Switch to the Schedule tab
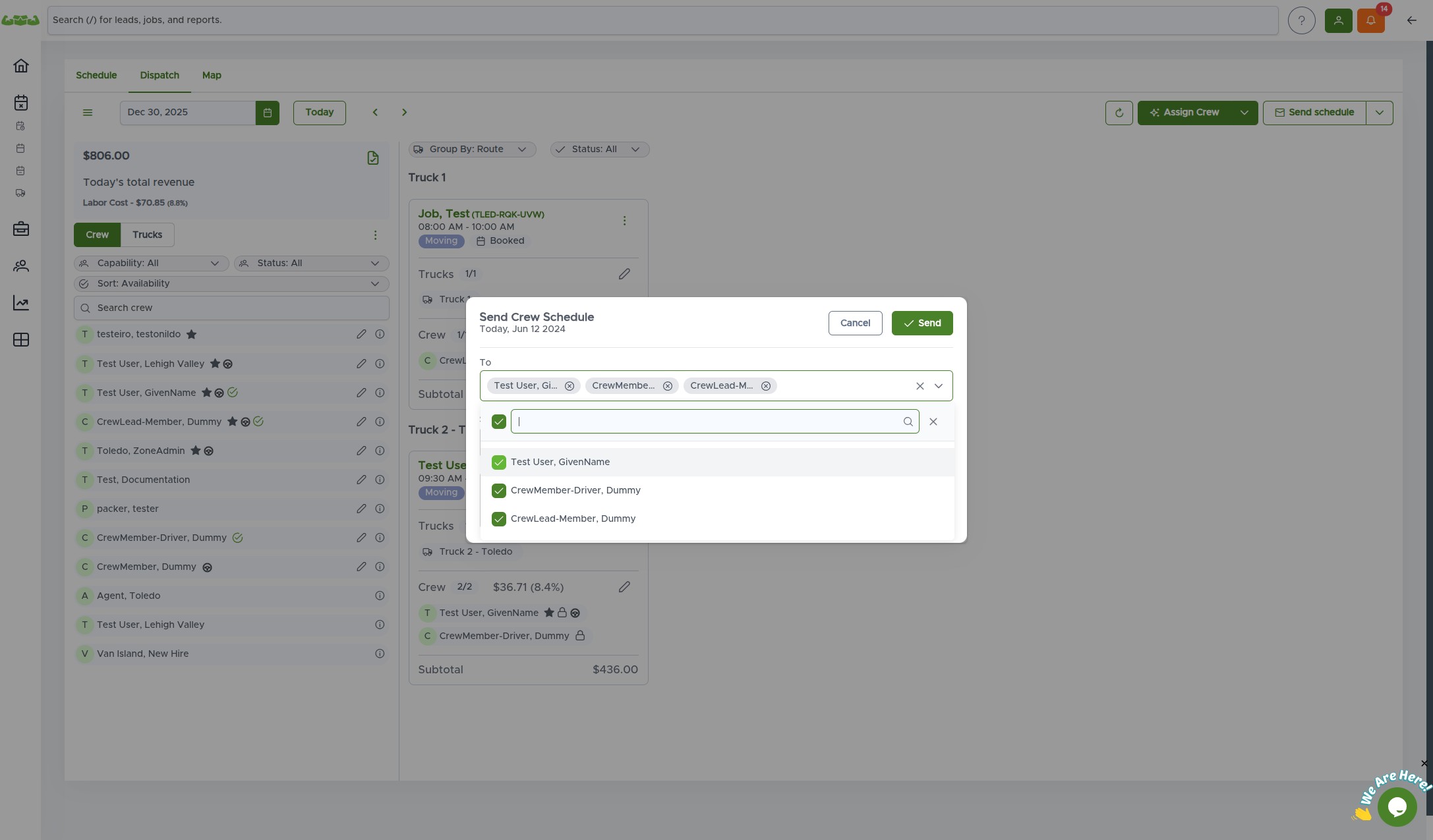 pos(96,76)
